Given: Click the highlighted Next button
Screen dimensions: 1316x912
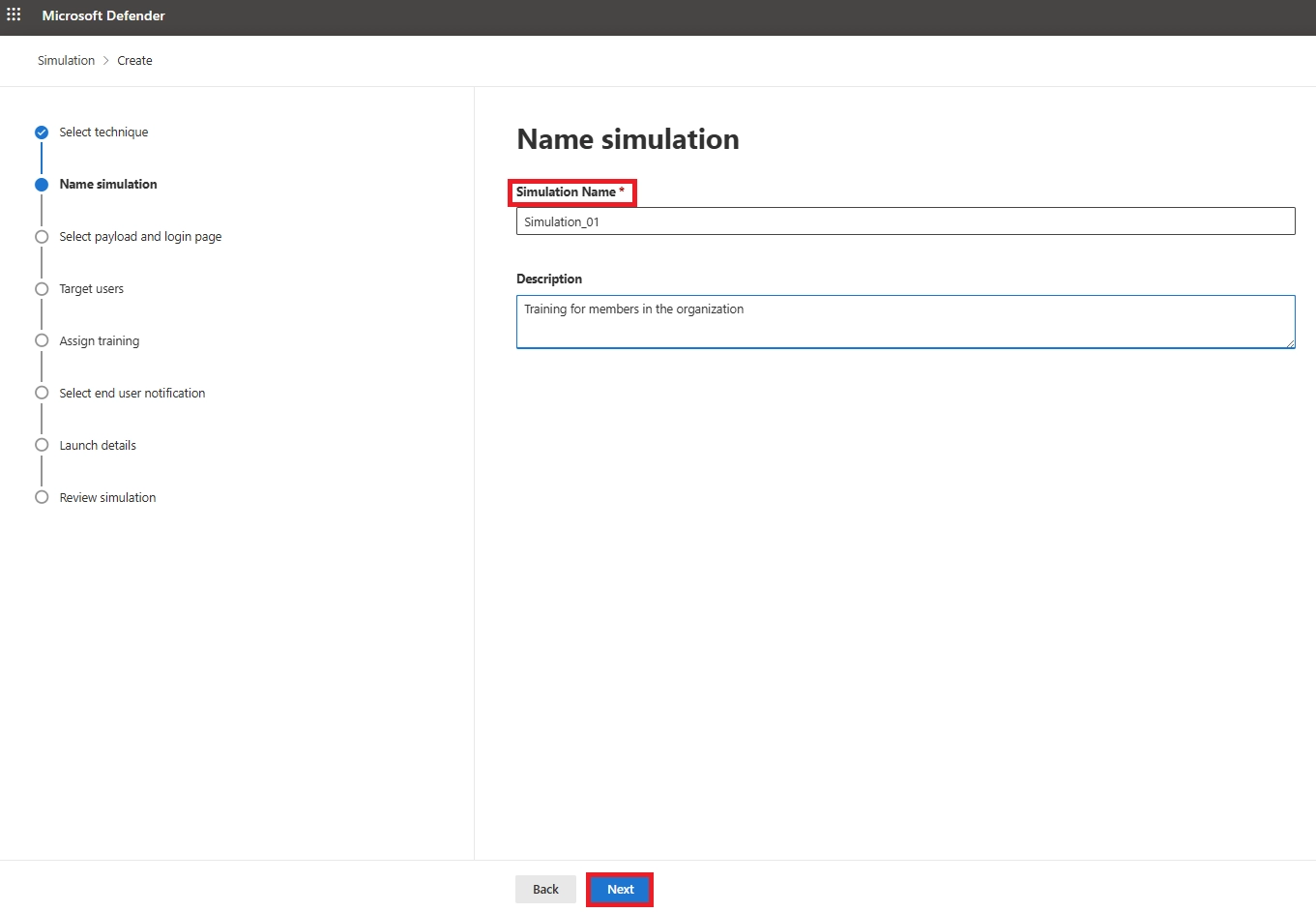Looking at the screenshot, I should 619,889.
